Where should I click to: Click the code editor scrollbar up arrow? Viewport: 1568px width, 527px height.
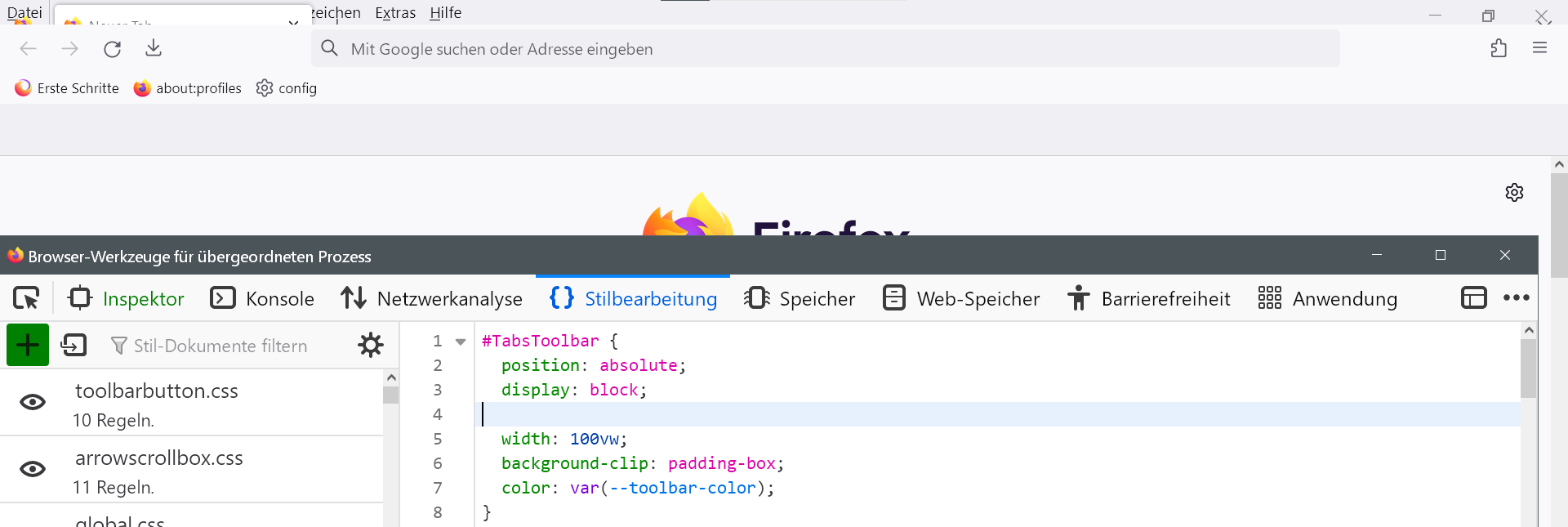point(1529,330)
